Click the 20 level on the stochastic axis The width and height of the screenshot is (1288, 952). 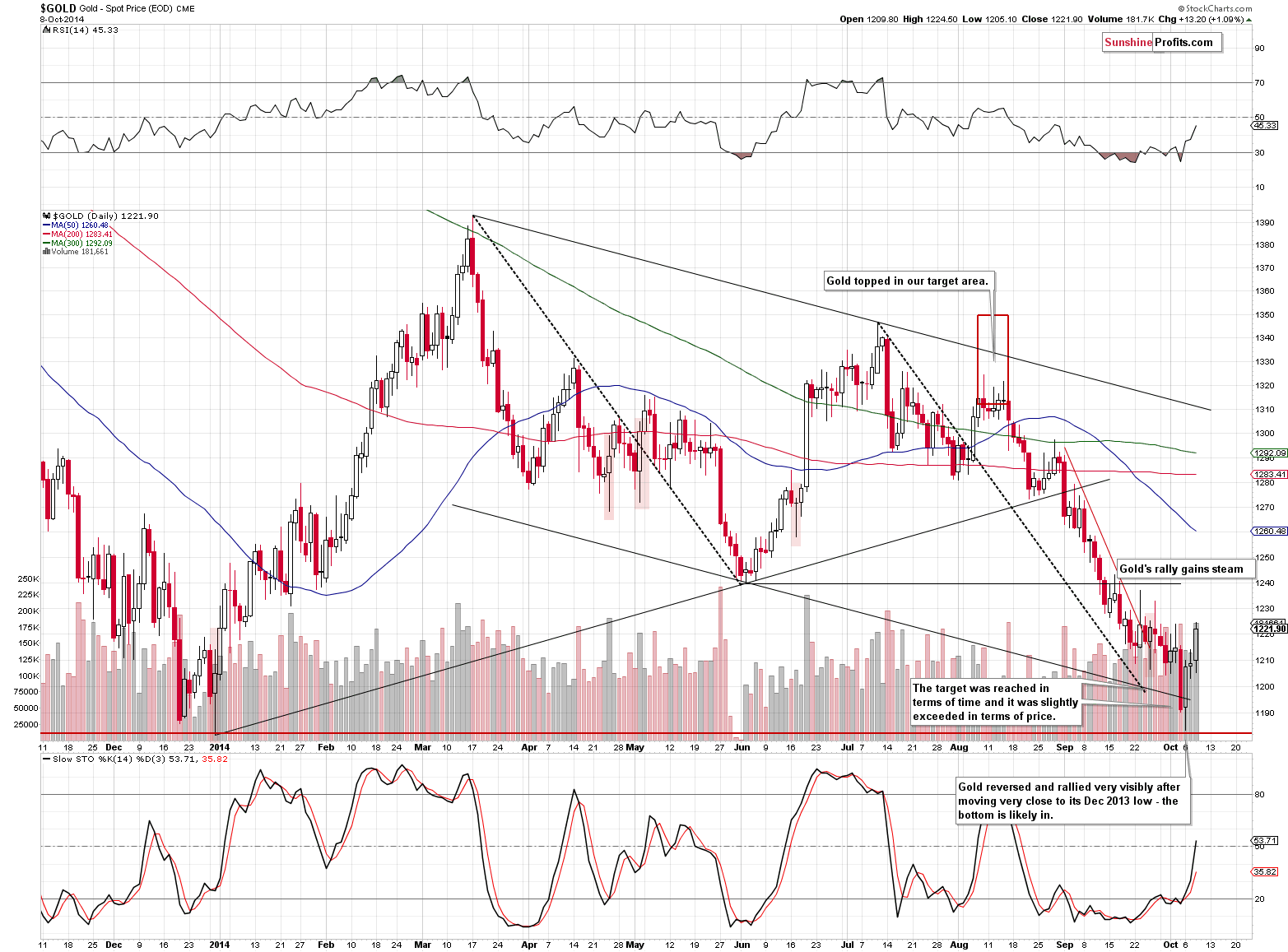(x=1260, y=899)
